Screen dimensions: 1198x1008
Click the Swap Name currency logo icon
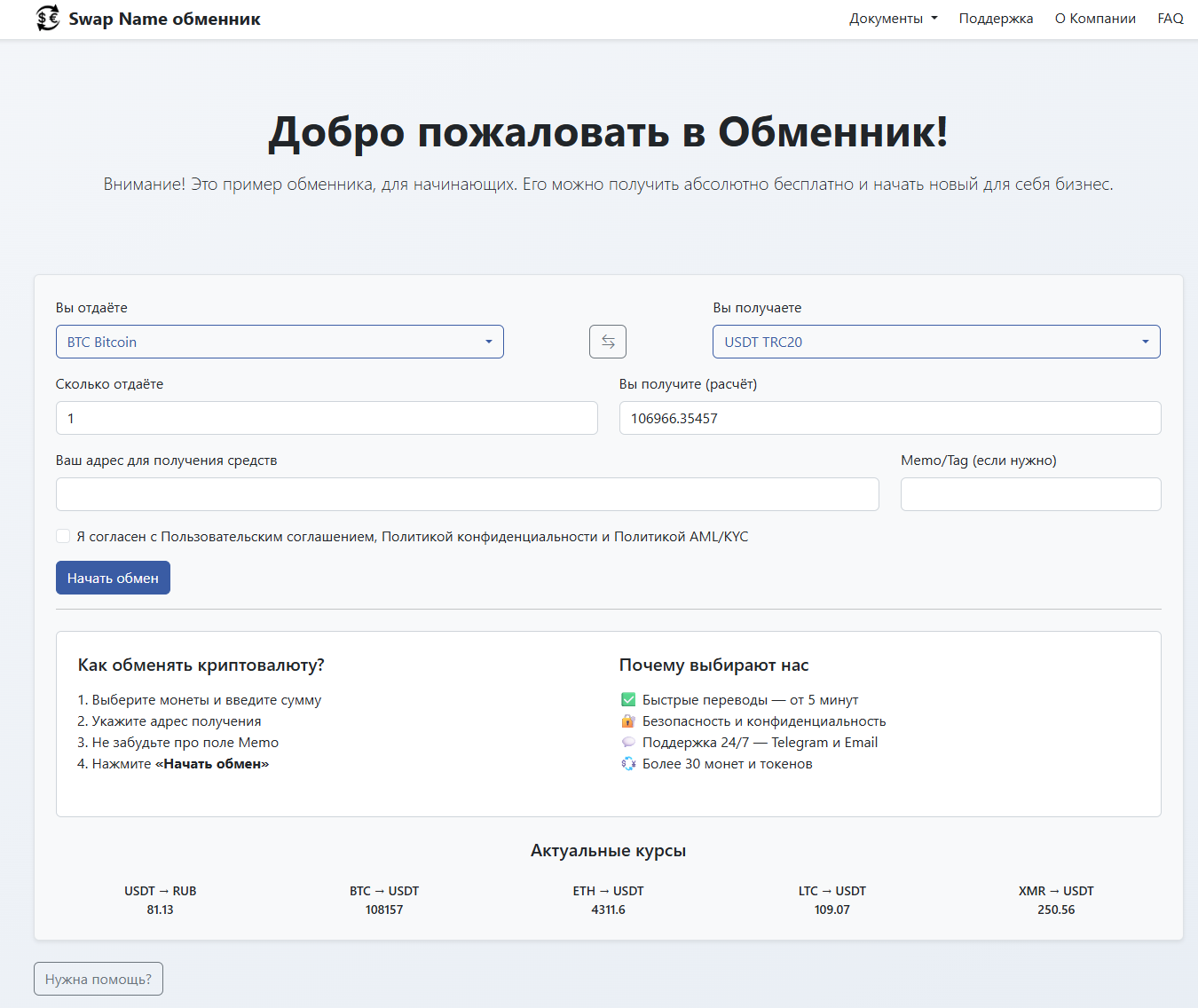[x=48, y=19]
